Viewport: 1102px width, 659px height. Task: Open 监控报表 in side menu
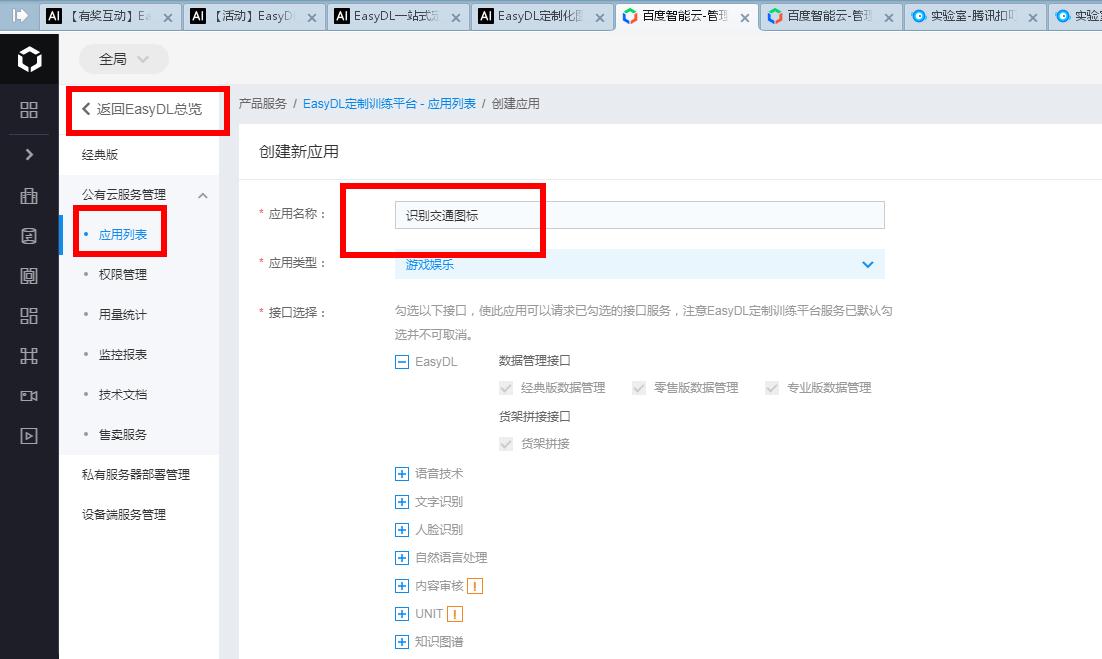pos(122,355)
